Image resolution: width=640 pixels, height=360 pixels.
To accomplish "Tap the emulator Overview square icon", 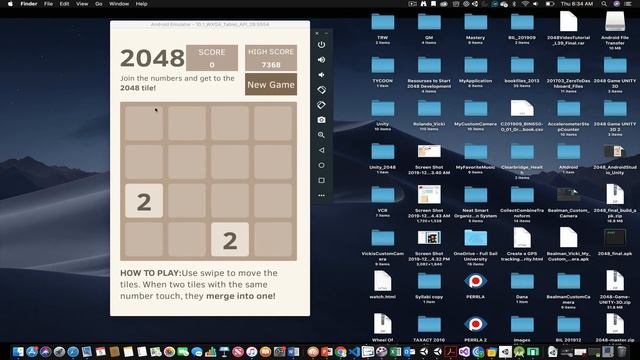I will (322, 180).
